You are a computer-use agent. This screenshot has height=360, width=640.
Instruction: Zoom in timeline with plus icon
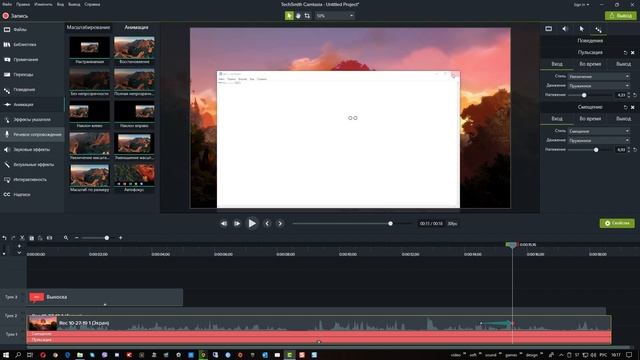(x=120, y=238)
